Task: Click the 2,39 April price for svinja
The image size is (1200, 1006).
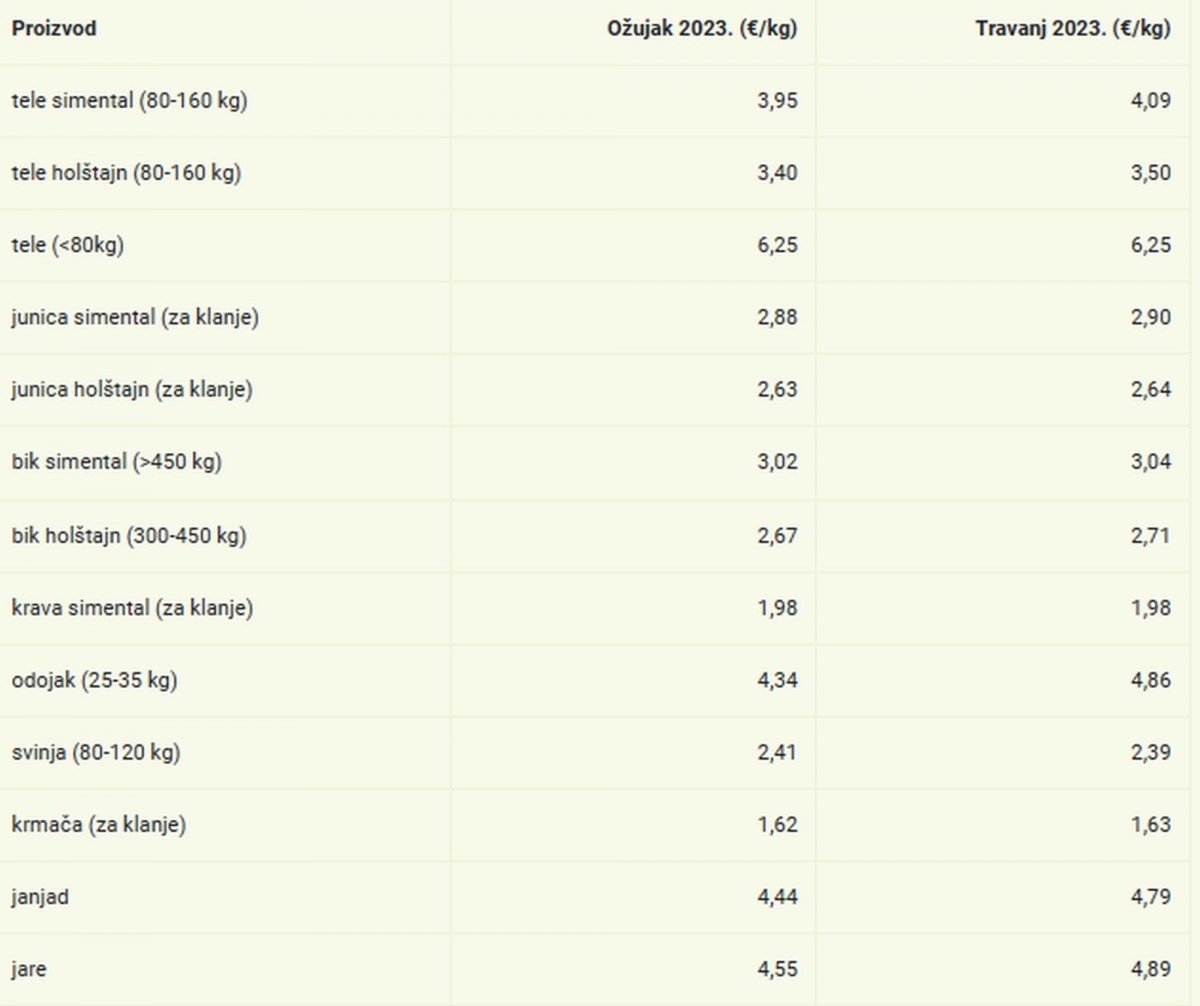Action: coord(1150,753)
